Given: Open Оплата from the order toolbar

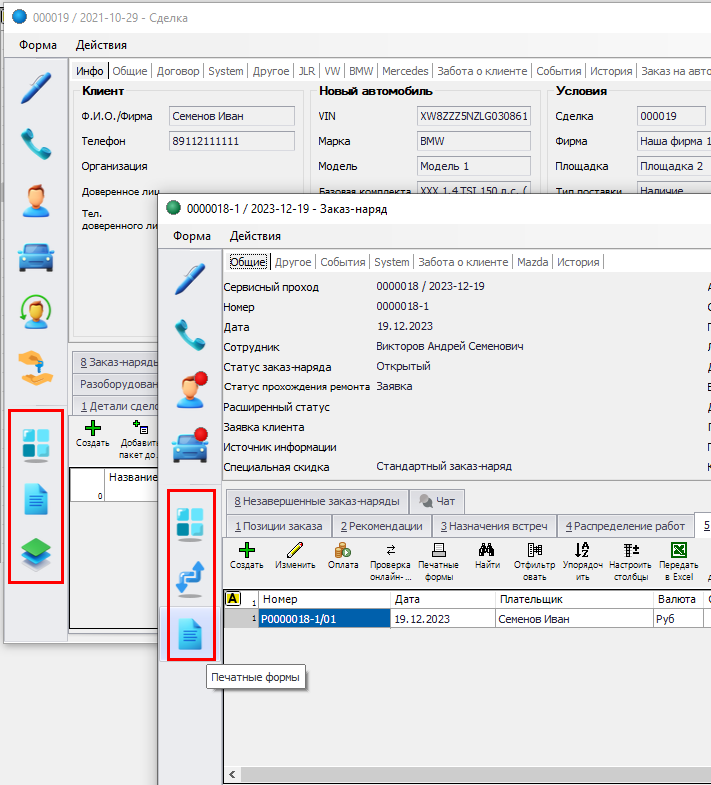Looking at the screenshot, I should pyautogui.click(x=343, y=556).
